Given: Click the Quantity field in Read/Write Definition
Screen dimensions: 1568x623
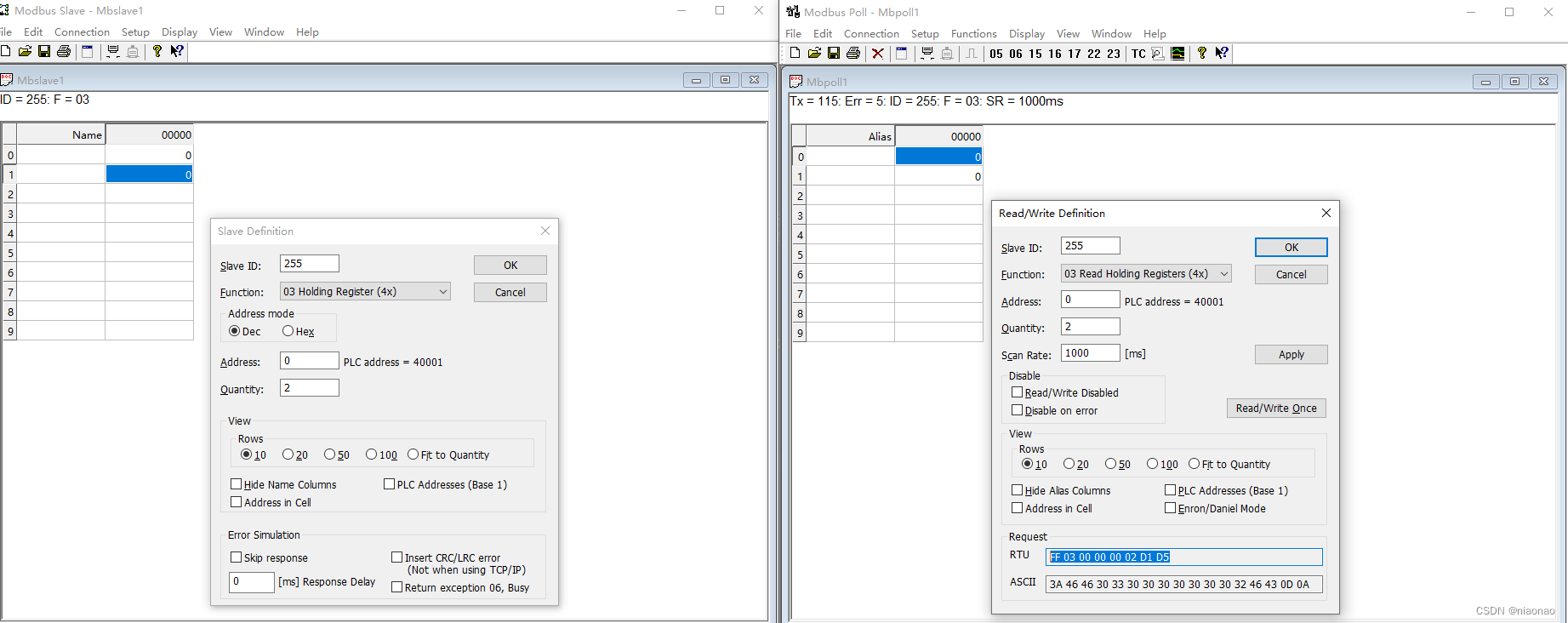Looking at the screenshot, I should click(x=1091, y=326).
